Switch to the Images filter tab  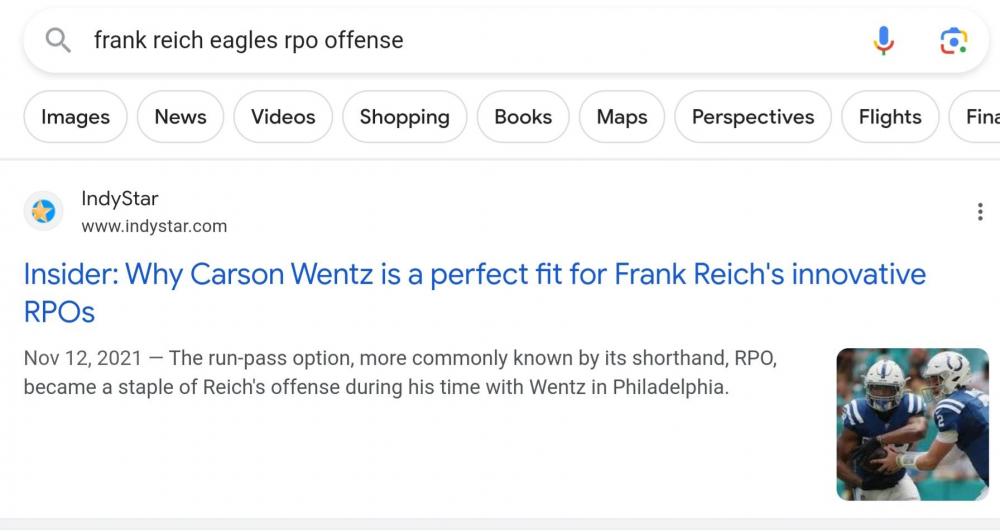pos(75,117)
